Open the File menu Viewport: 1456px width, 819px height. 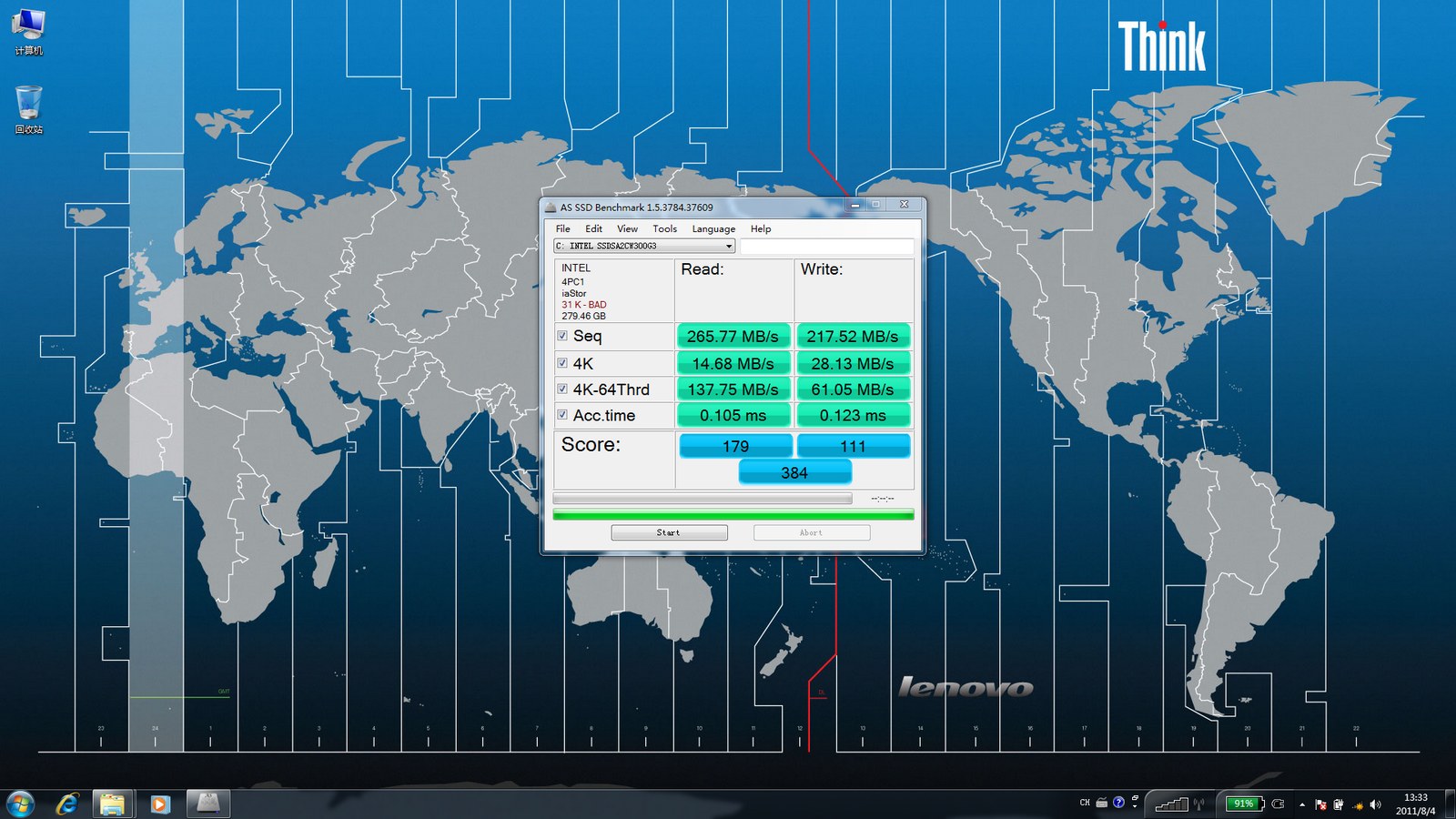pos(563,228)
